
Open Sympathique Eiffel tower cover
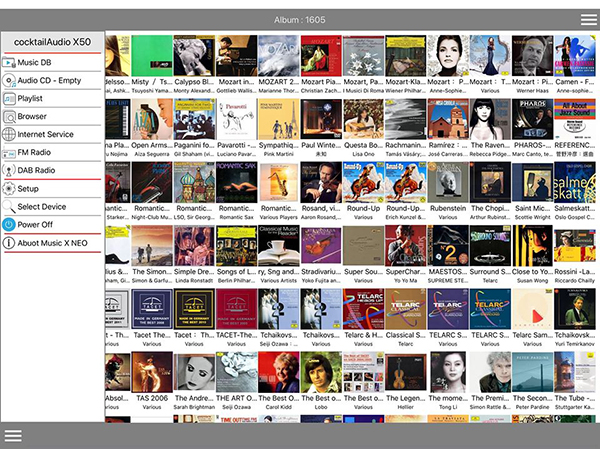(279, 119)
